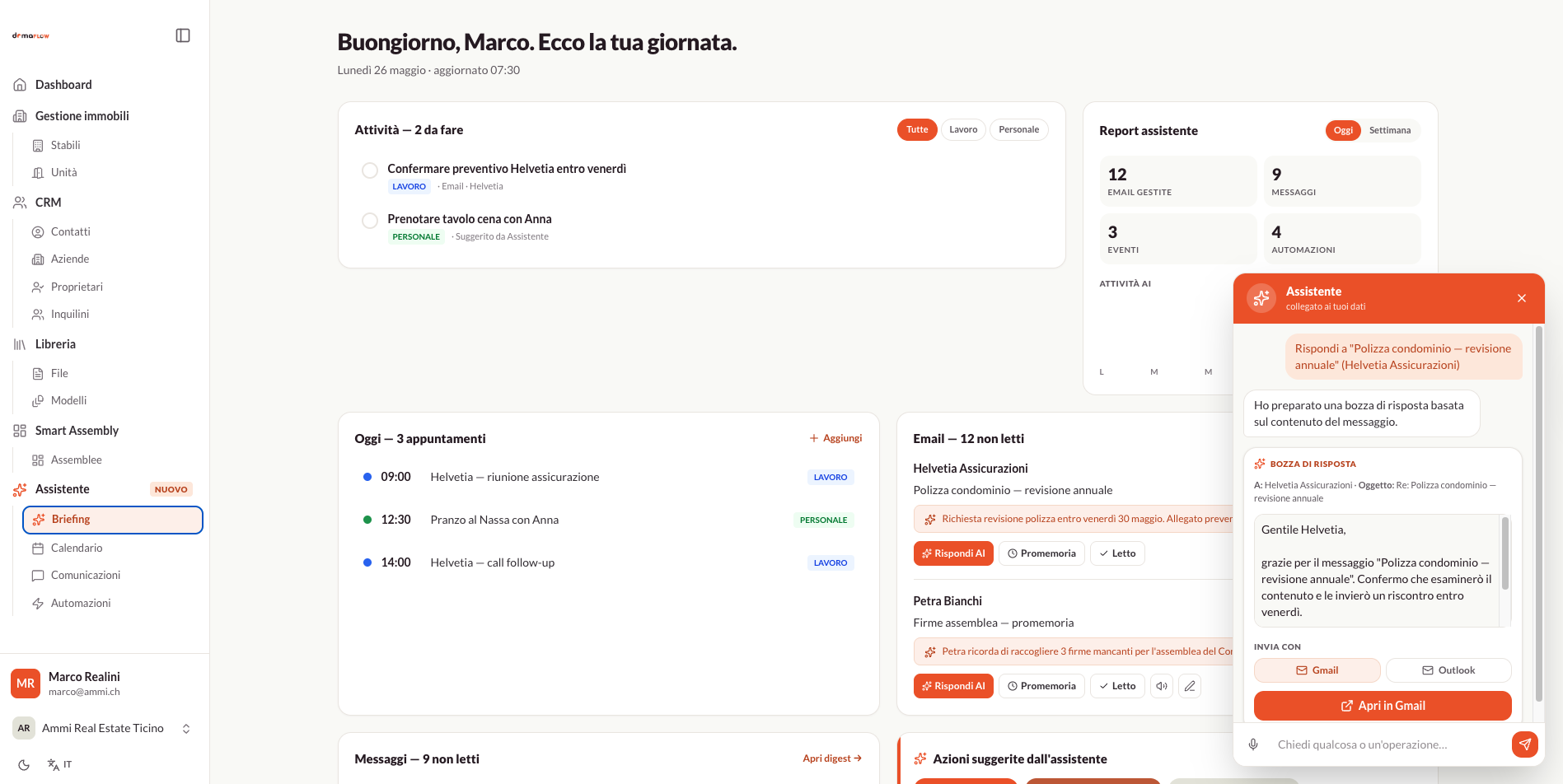This screenshot has height=784, width=1563.
Task: Set Promemoria for Helvetia Assicurazioni email
Action: pos(1041,553)
